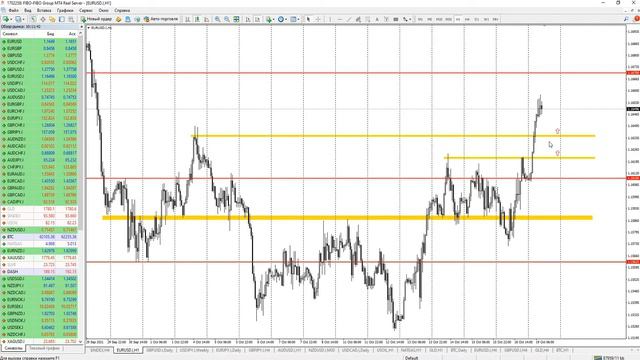Toggle the Market Watch window icon

33,19
